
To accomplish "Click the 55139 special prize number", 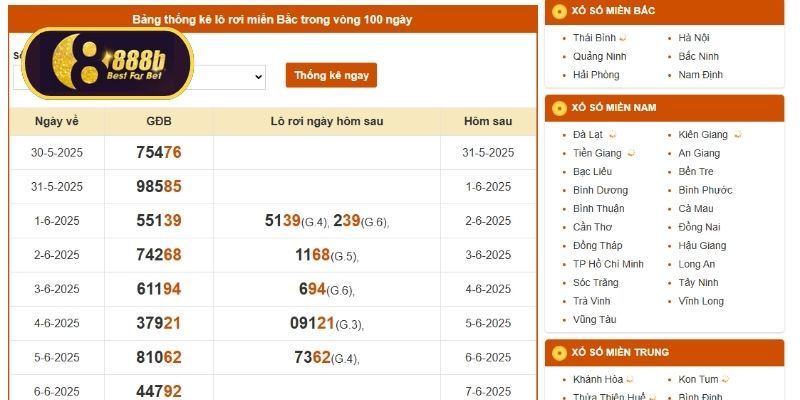I will point(158,221).
